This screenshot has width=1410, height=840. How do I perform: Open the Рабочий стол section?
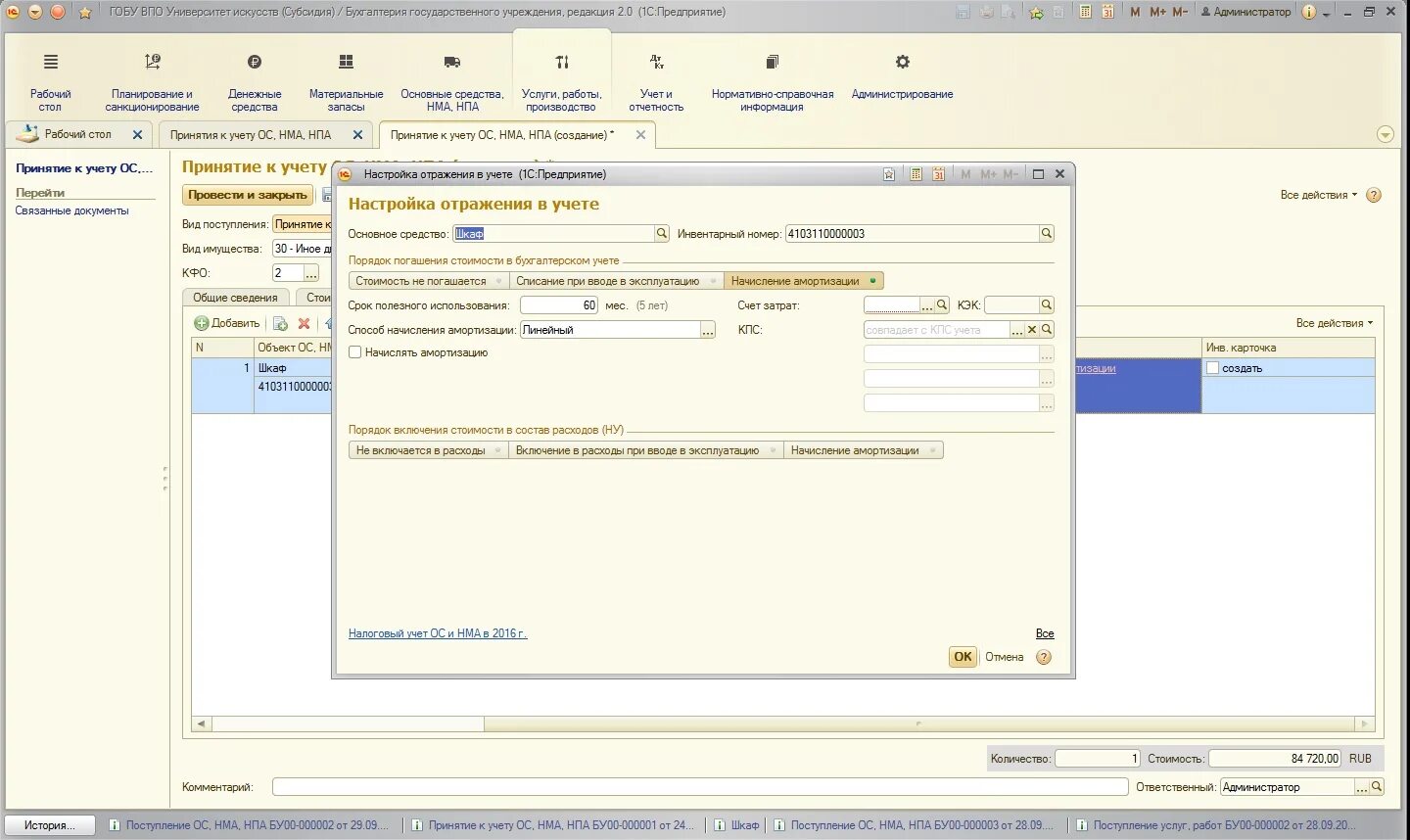coord(50,82)
